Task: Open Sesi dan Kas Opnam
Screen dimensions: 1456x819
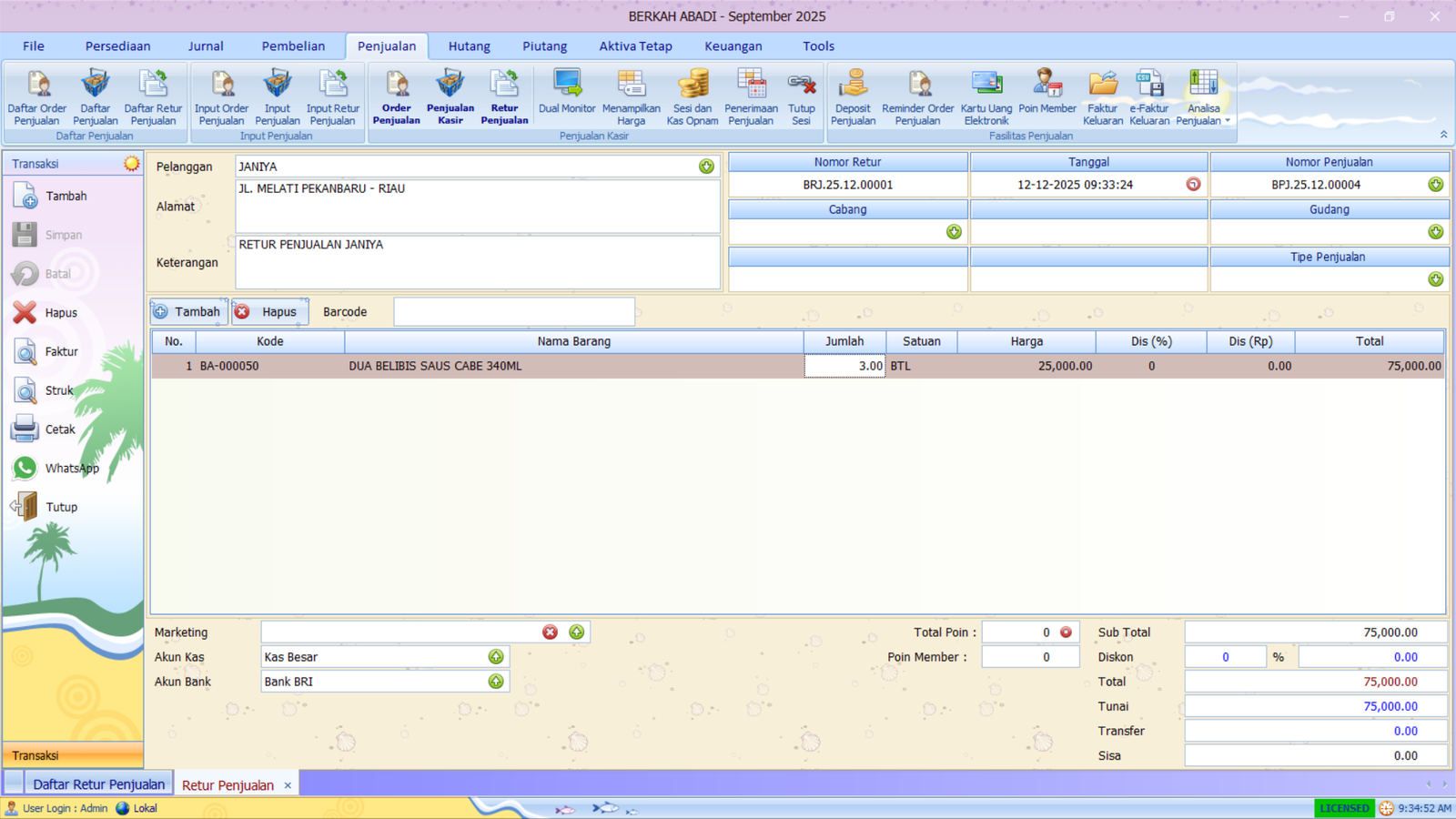Action: tap(692, 96)
